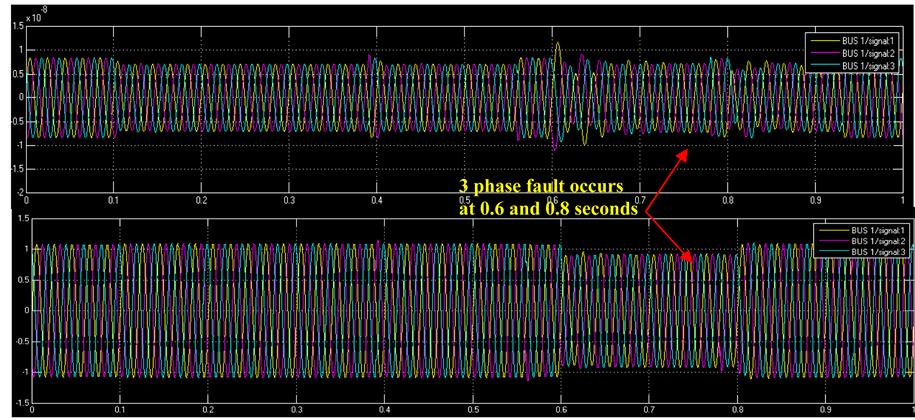The width and height of the screenshot is (915, 420).
Task: Select the "3 phase fault occurs" annotation text
Action: (x=541, y=187)
